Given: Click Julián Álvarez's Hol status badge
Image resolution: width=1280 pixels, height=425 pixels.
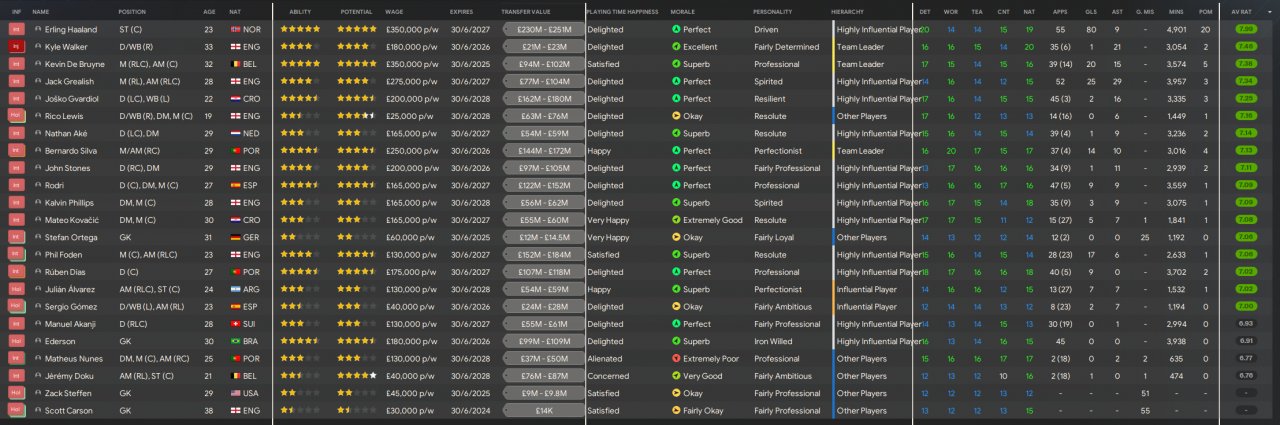Looking at the screenshot, I should click(16, 289).
